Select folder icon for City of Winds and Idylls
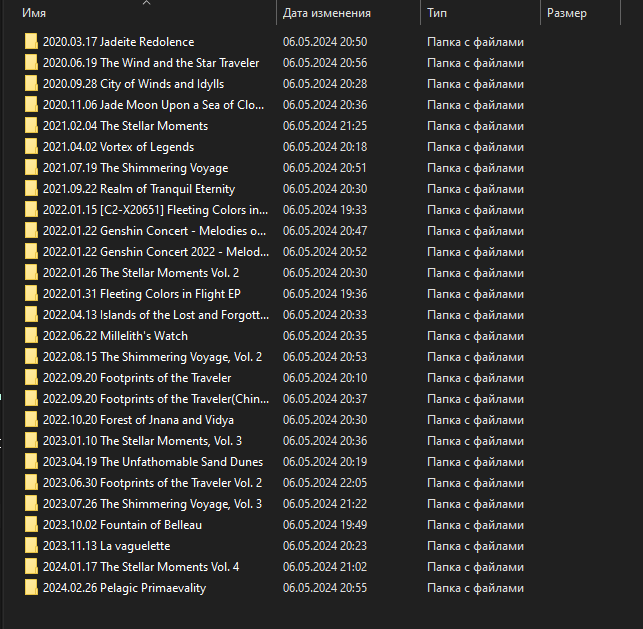 click(31, 84)
